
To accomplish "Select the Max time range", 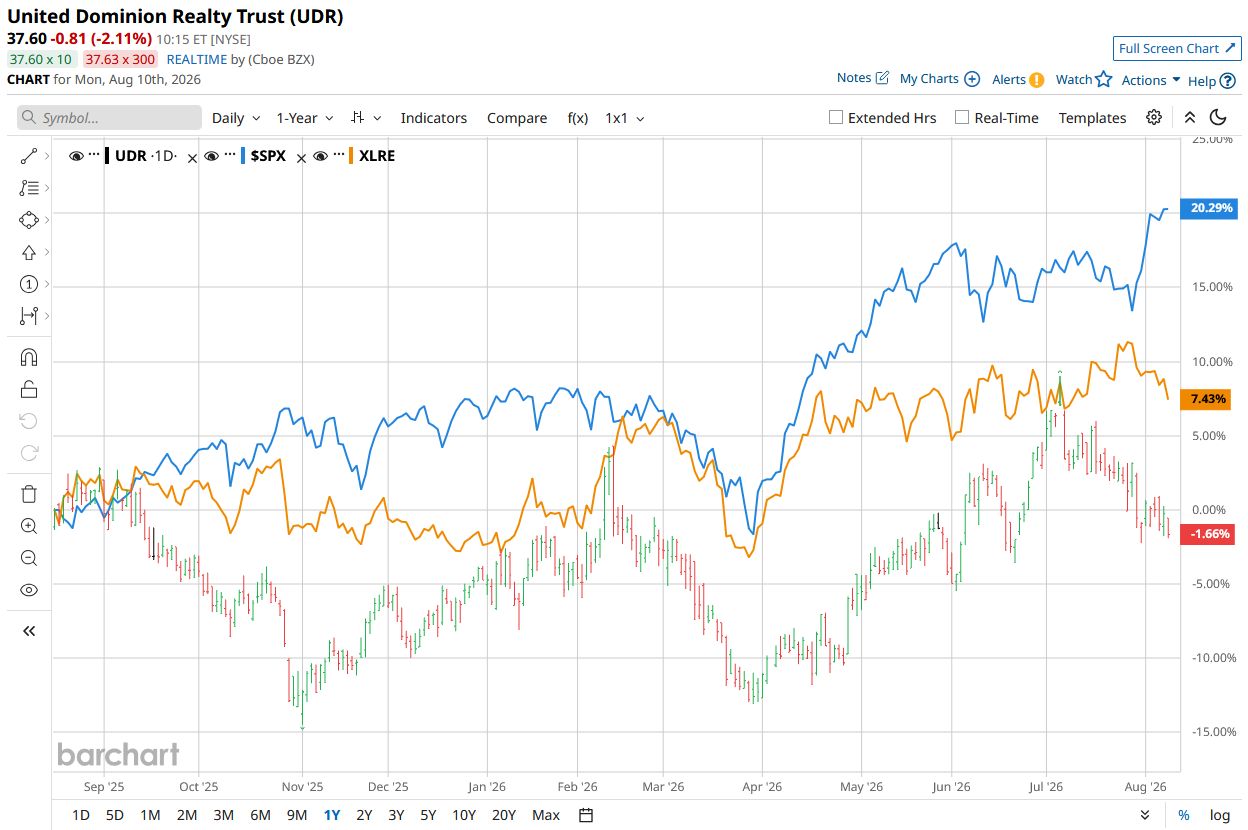I will [546, 815].
